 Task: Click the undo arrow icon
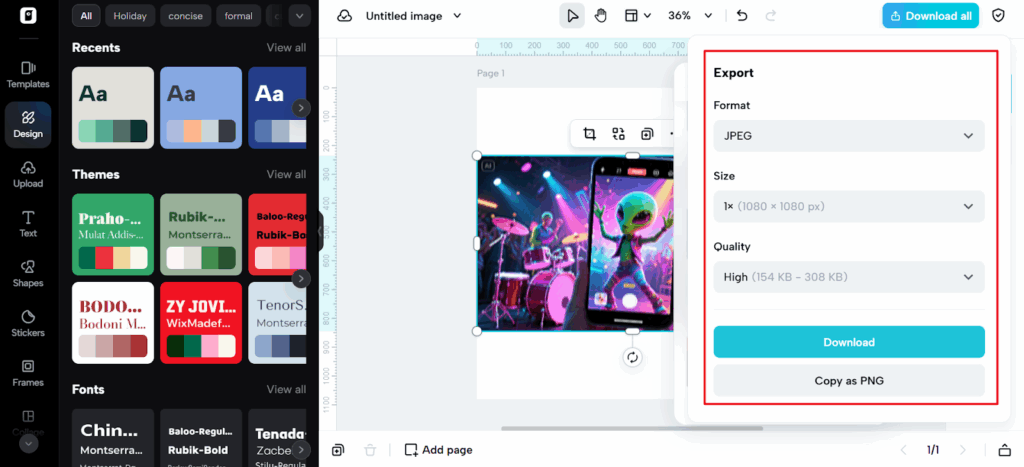[741, 16]
